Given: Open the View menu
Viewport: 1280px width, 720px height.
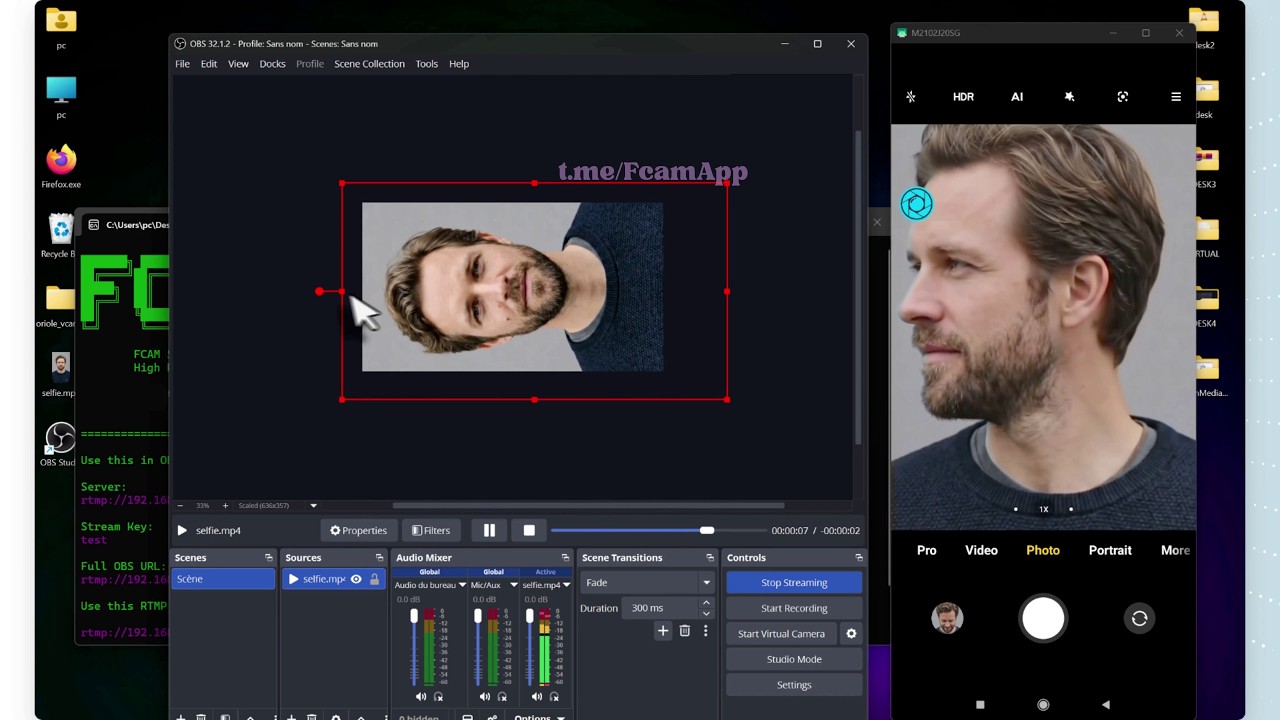Looking at the screenshot, I should pos(238,64).
